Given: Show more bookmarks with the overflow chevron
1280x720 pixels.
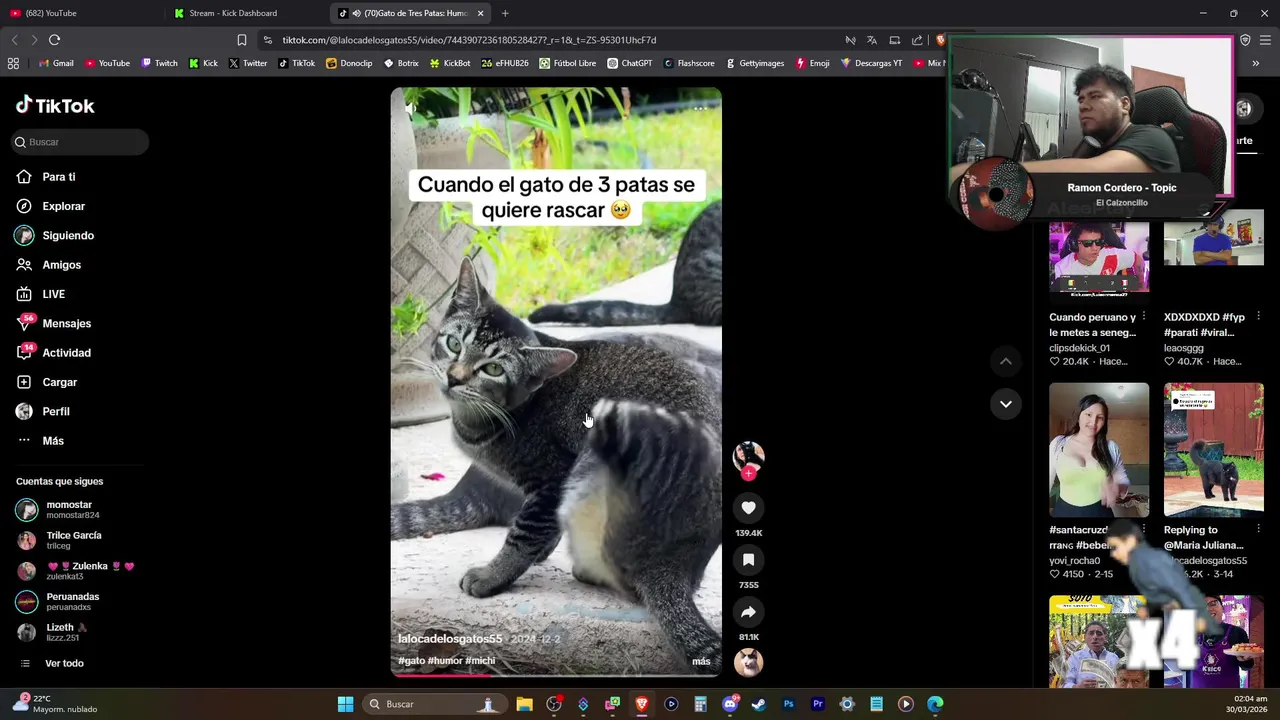Looking at the screenshot, I should point(1255,63).
